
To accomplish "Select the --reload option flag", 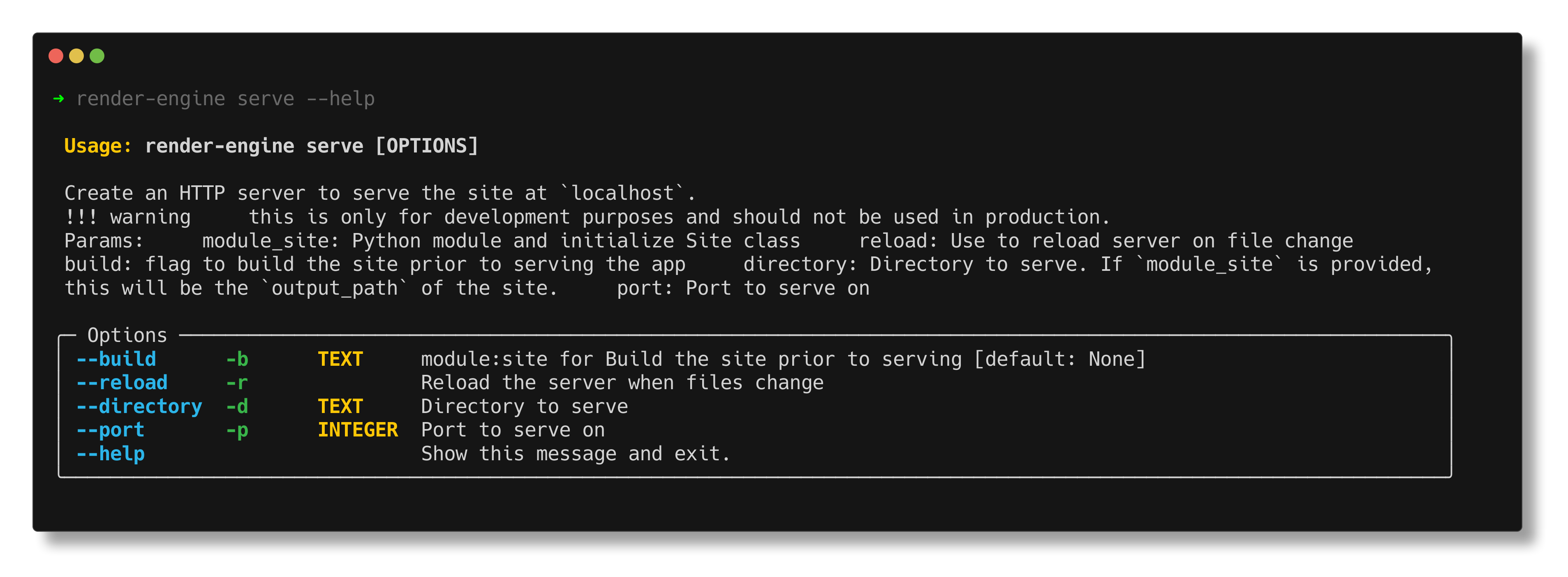I will click(122, 383).
